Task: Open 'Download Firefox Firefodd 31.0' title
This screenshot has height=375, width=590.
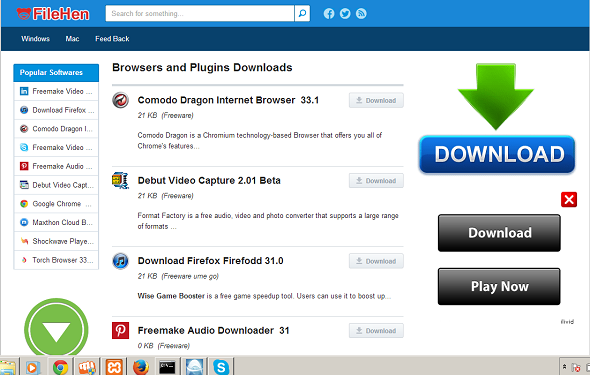Action: [210, 261]
